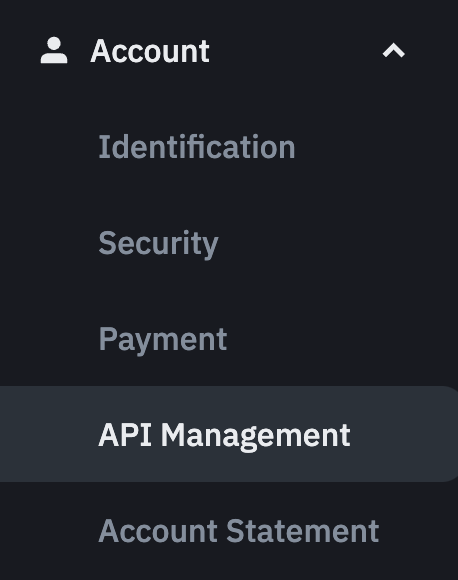The width and height of the screenshot is (458, 580).
Task: View the Account Statement page
Action: (x=239, y=531)
